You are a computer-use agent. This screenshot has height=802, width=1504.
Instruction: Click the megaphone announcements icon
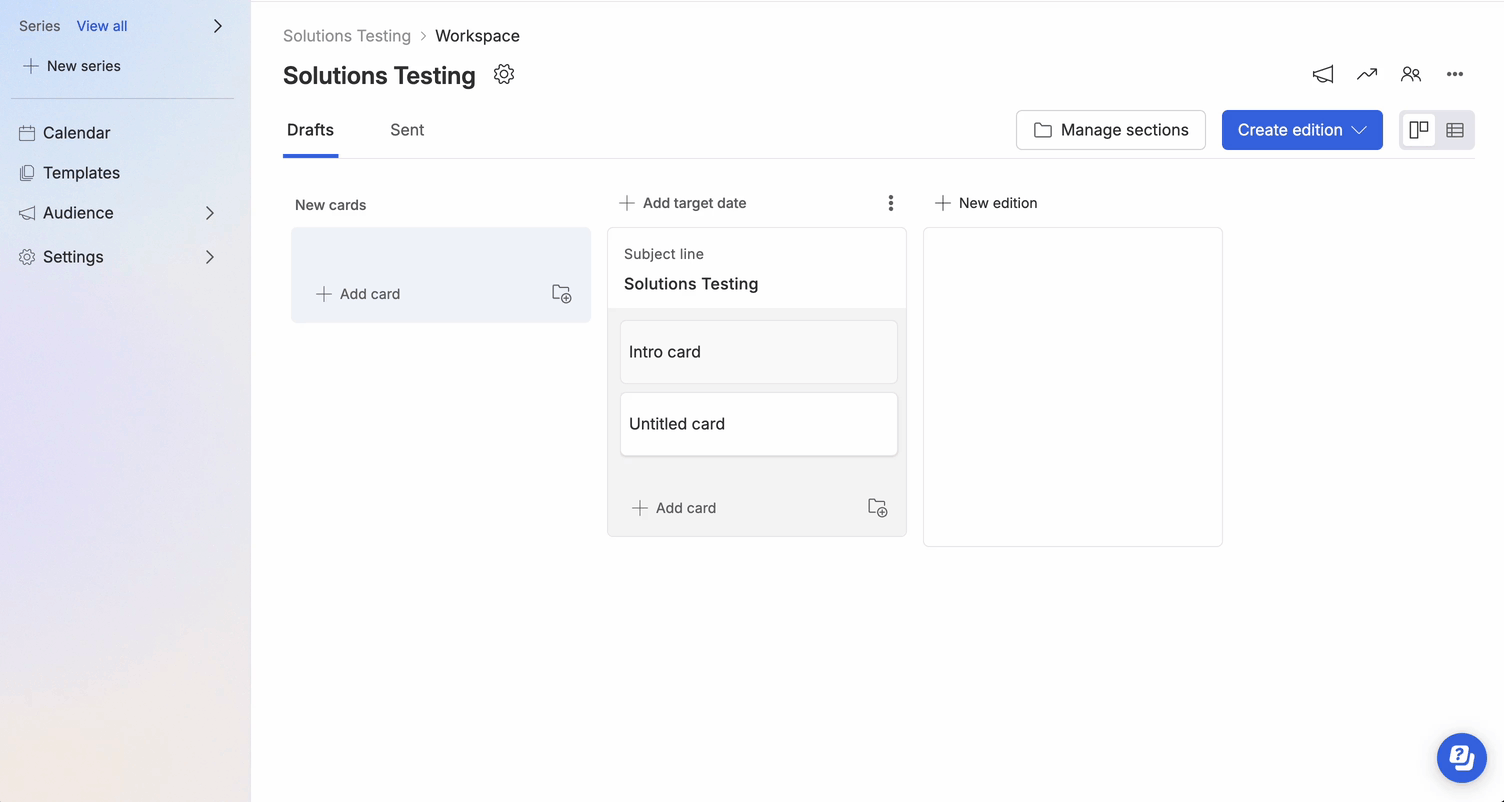click(1323, 74)
